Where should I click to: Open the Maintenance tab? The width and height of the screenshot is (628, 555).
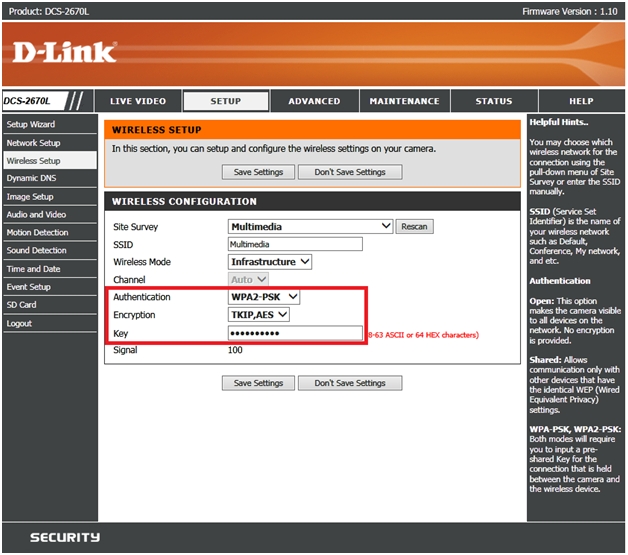(x=404, y=101)
